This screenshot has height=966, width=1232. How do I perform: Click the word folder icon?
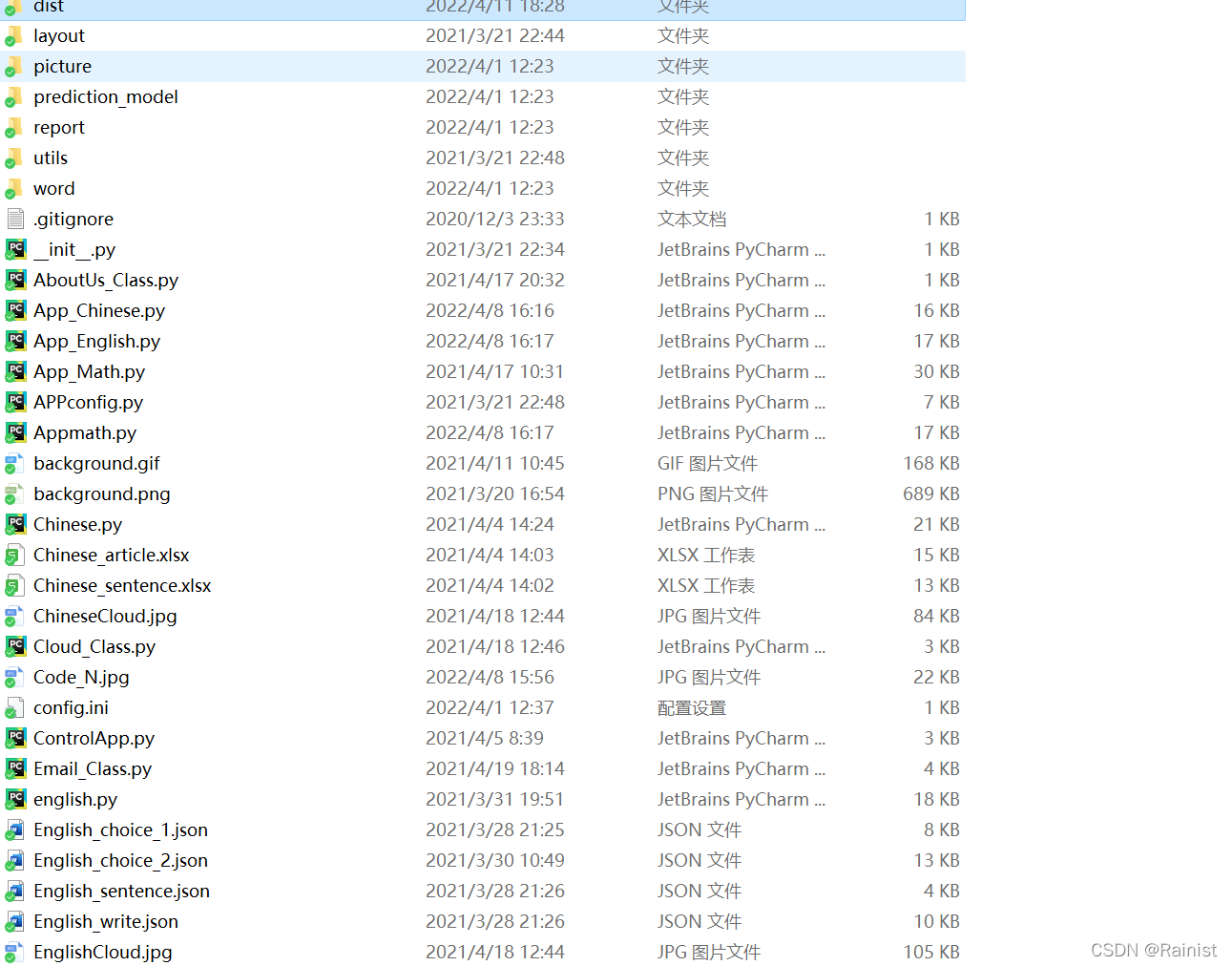click(x=14, y=189)
